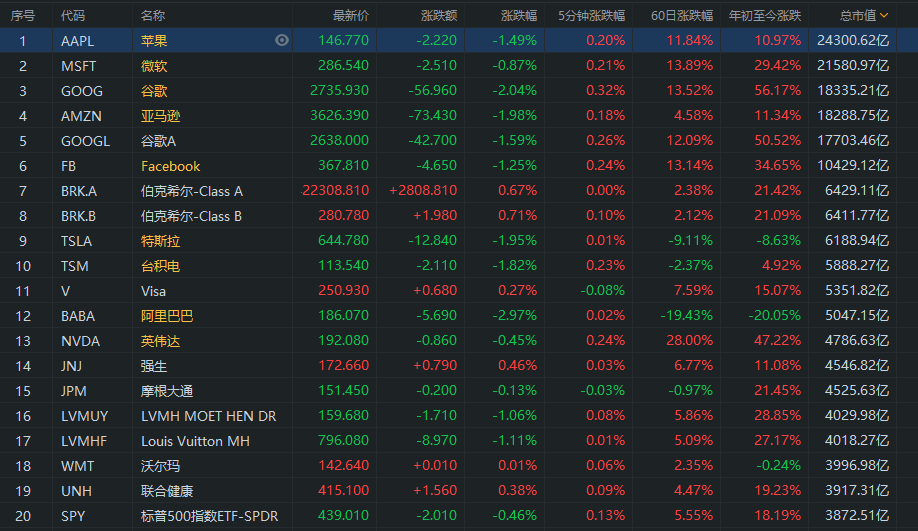Select stock code TSM
Screen dimensions: 918x531
tap(74, 266)
